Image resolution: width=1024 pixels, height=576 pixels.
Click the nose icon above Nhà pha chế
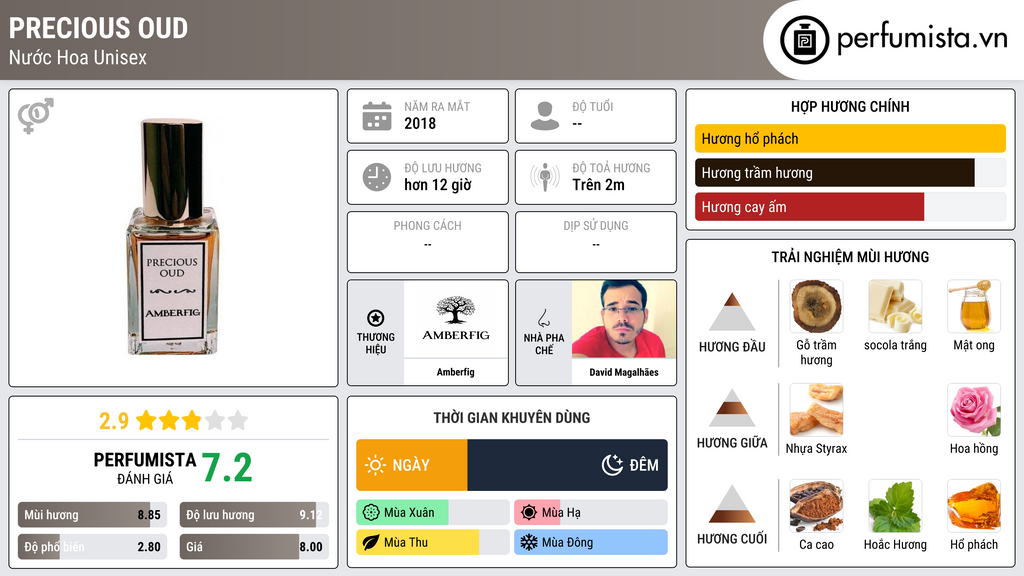pyautogui.click(x=543, y=318)
